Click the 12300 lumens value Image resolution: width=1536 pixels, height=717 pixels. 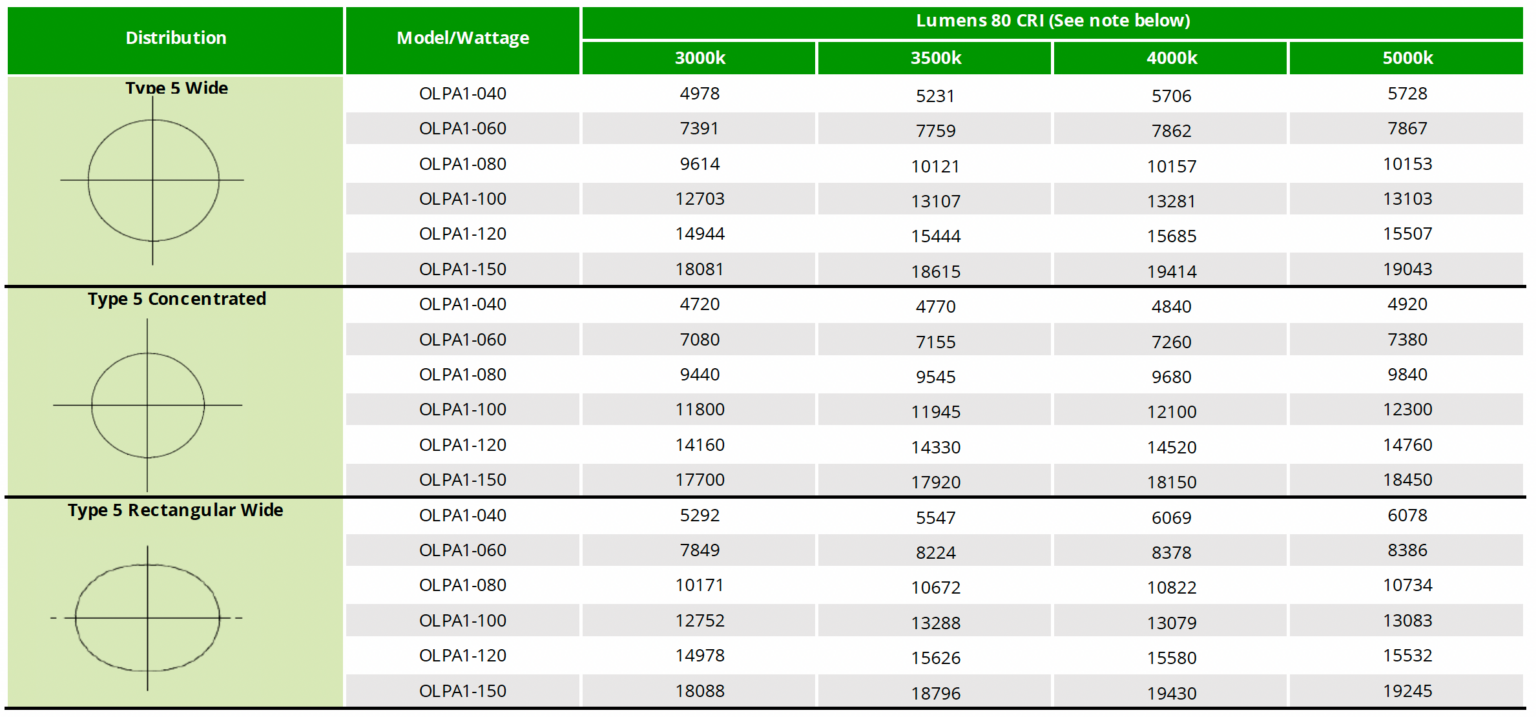(1407, 409)
